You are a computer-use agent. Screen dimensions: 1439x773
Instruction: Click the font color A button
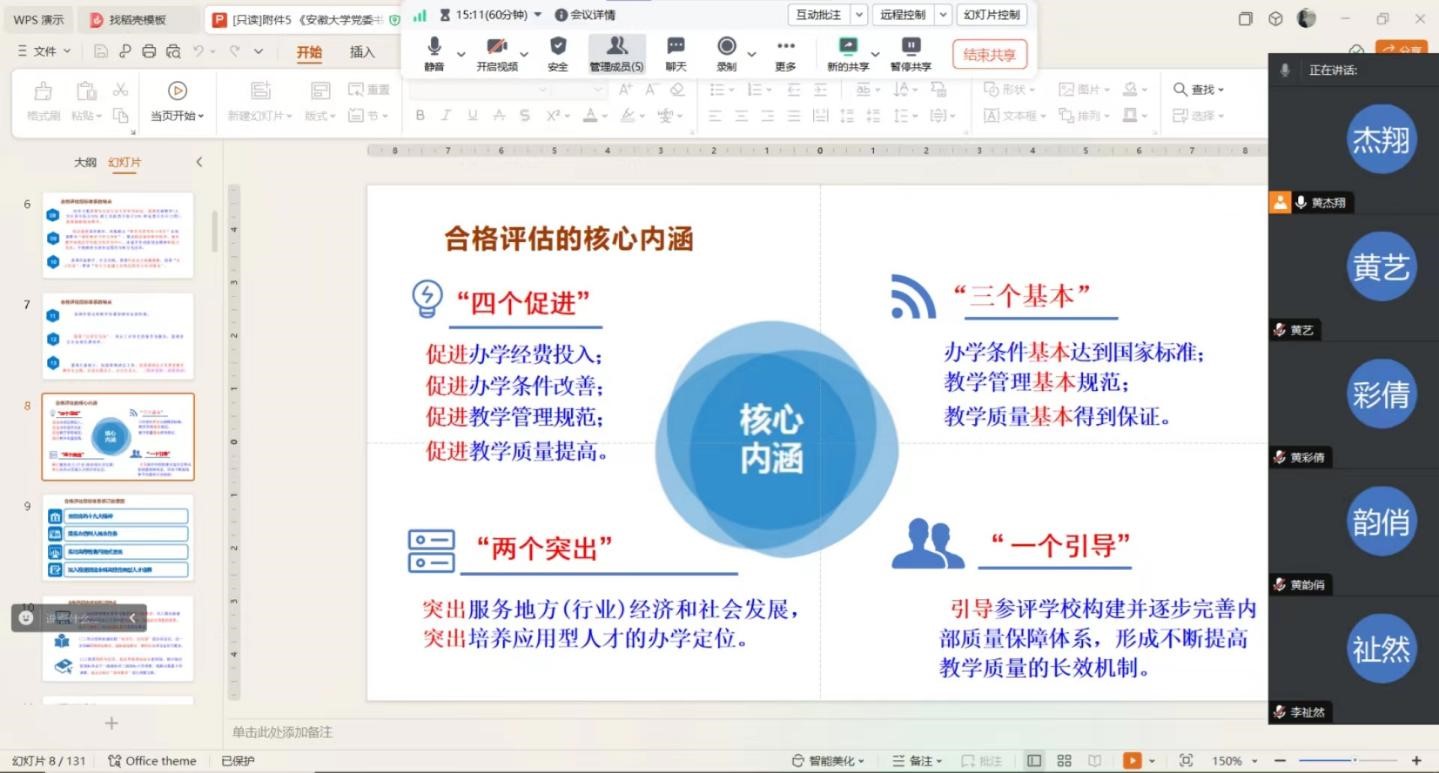pyautogui.click(x=592, y=116)
